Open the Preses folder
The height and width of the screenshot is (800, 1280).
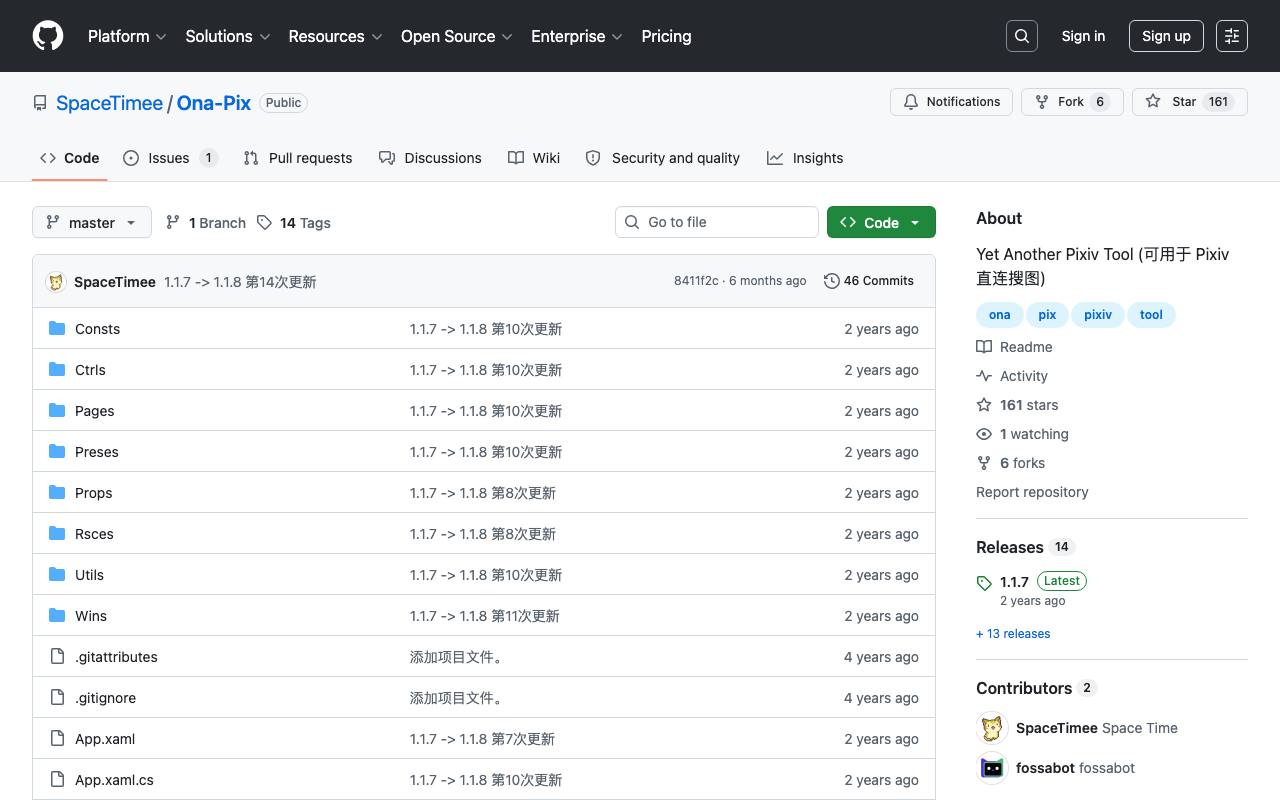[x=97, y=452]
